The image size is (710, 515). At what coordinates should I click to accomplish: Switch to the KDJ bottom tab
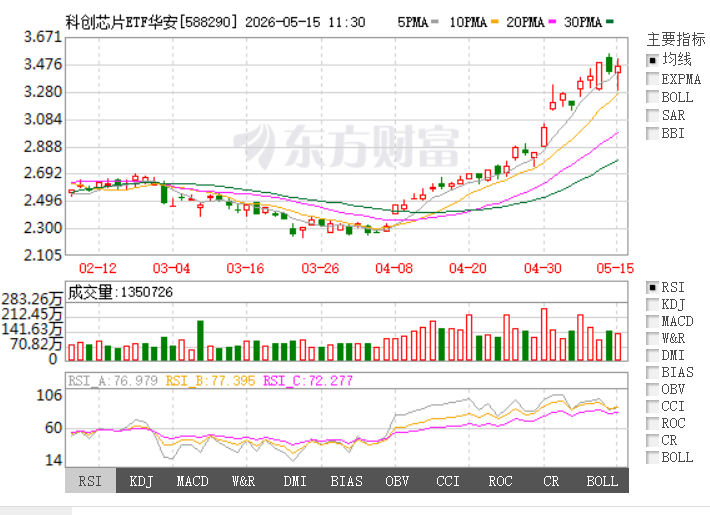(141, 481)
